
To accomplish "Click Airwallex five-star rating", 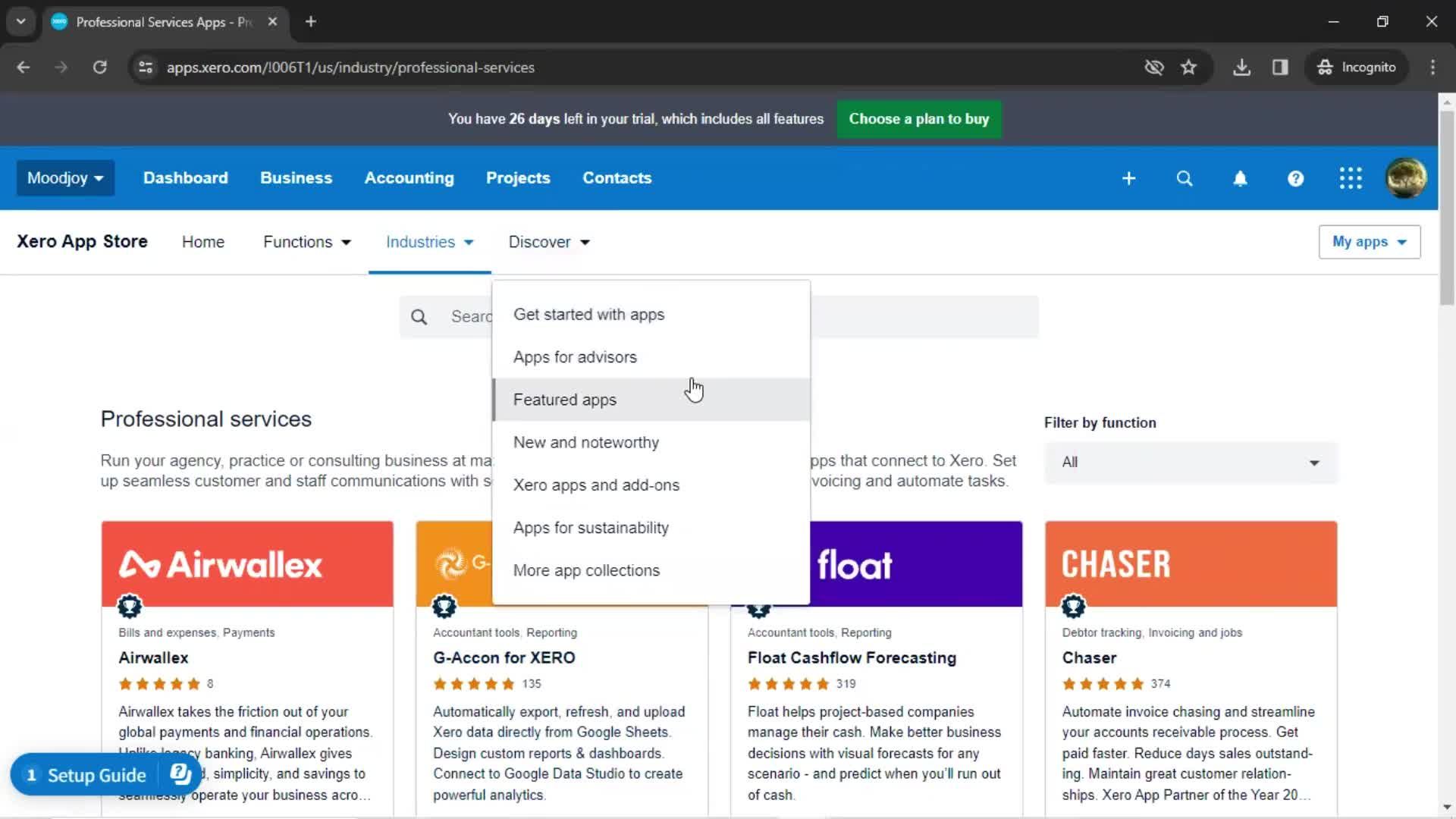I will click(159, 684).
